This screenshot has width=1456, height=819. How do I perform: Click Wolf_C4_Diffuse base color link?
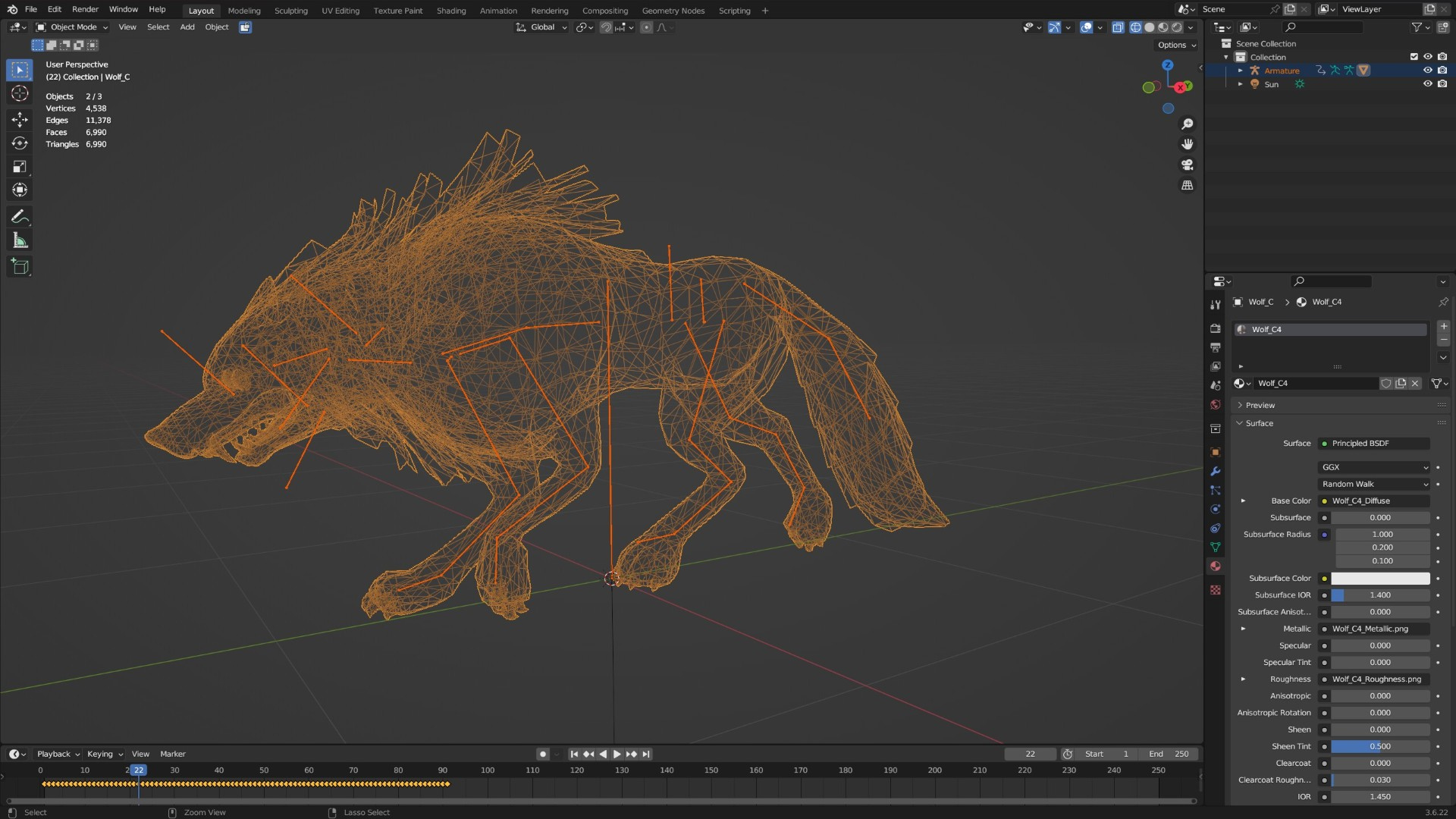coord(1374,501)
